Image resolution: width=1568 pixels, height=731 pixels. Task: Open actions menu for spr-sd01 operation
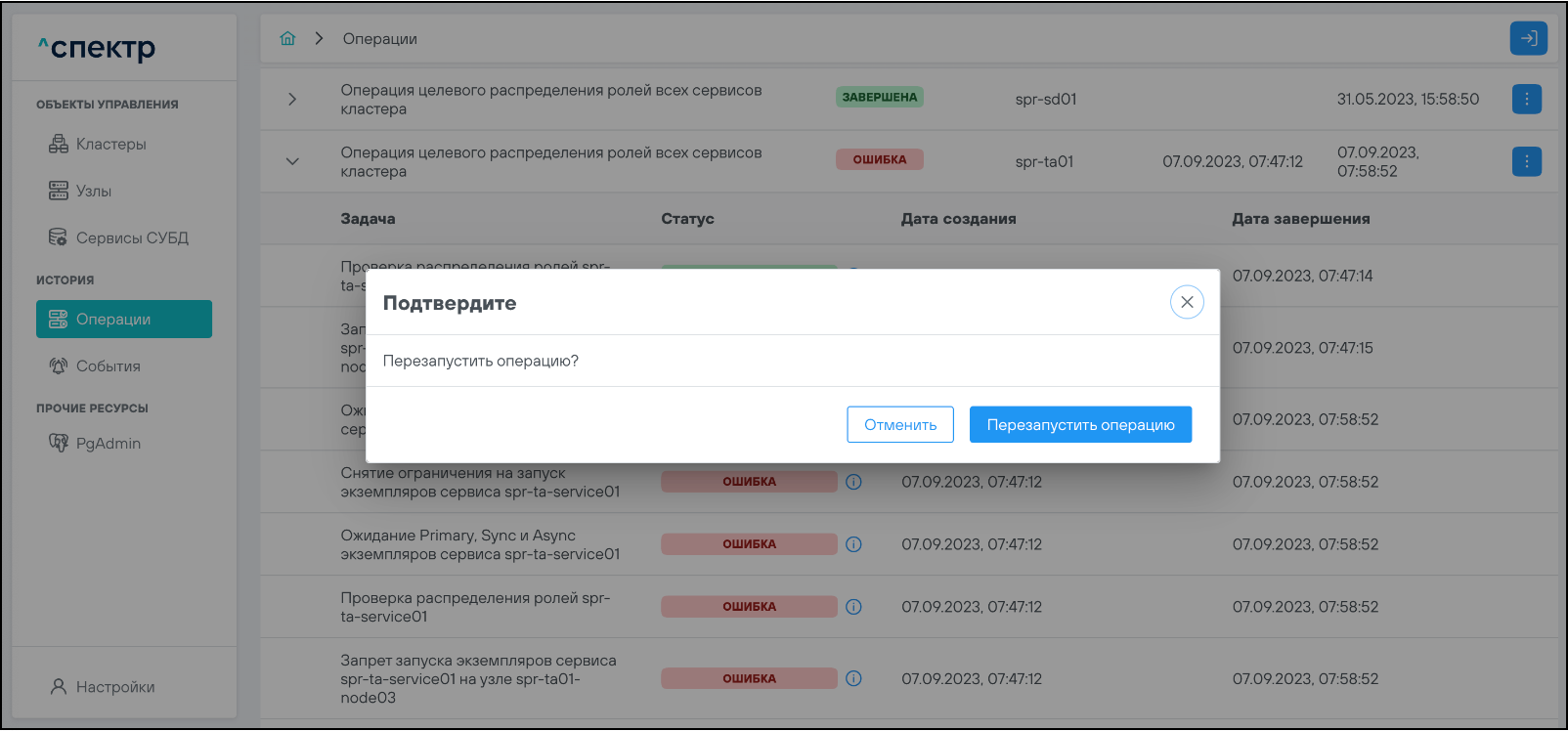(1526, 99)
